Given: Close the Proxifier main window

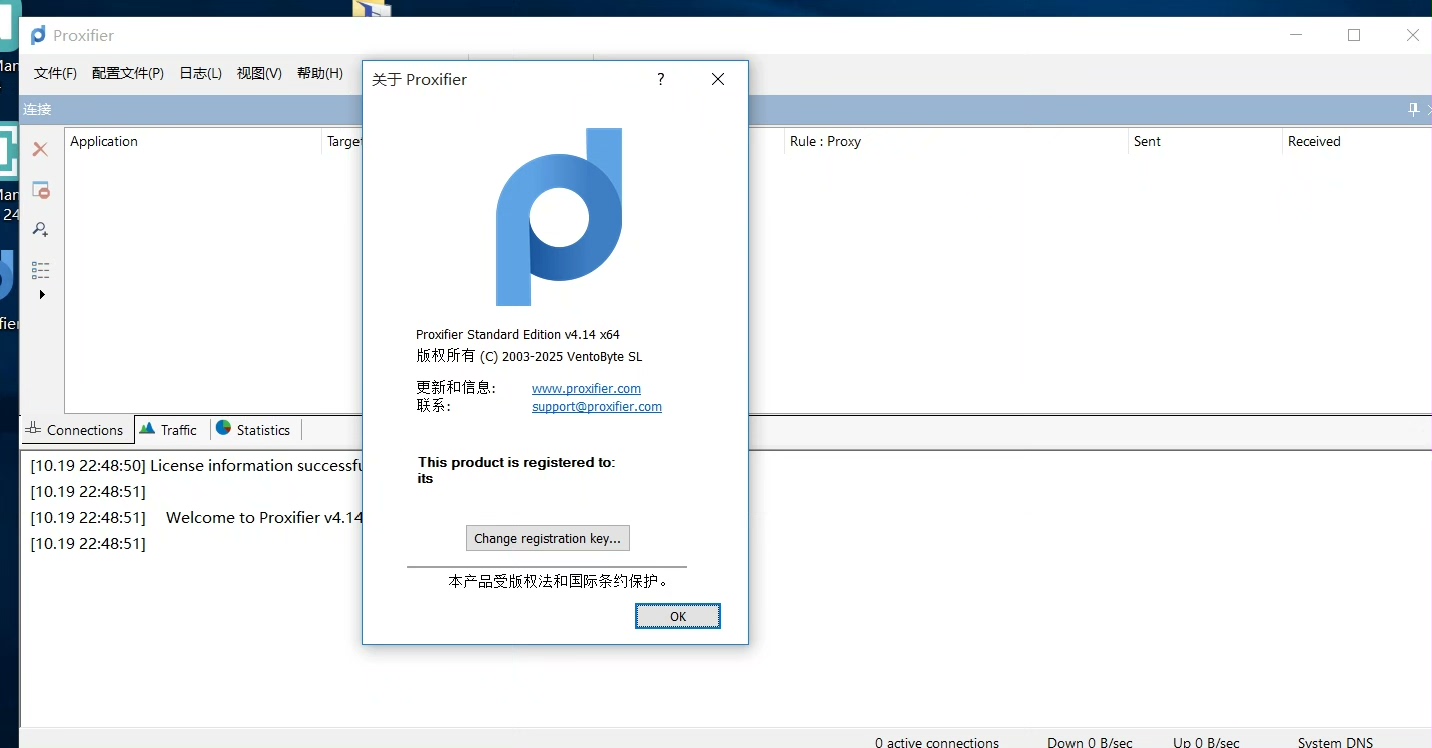Looking at the screenshot, I should point(1412,35).
